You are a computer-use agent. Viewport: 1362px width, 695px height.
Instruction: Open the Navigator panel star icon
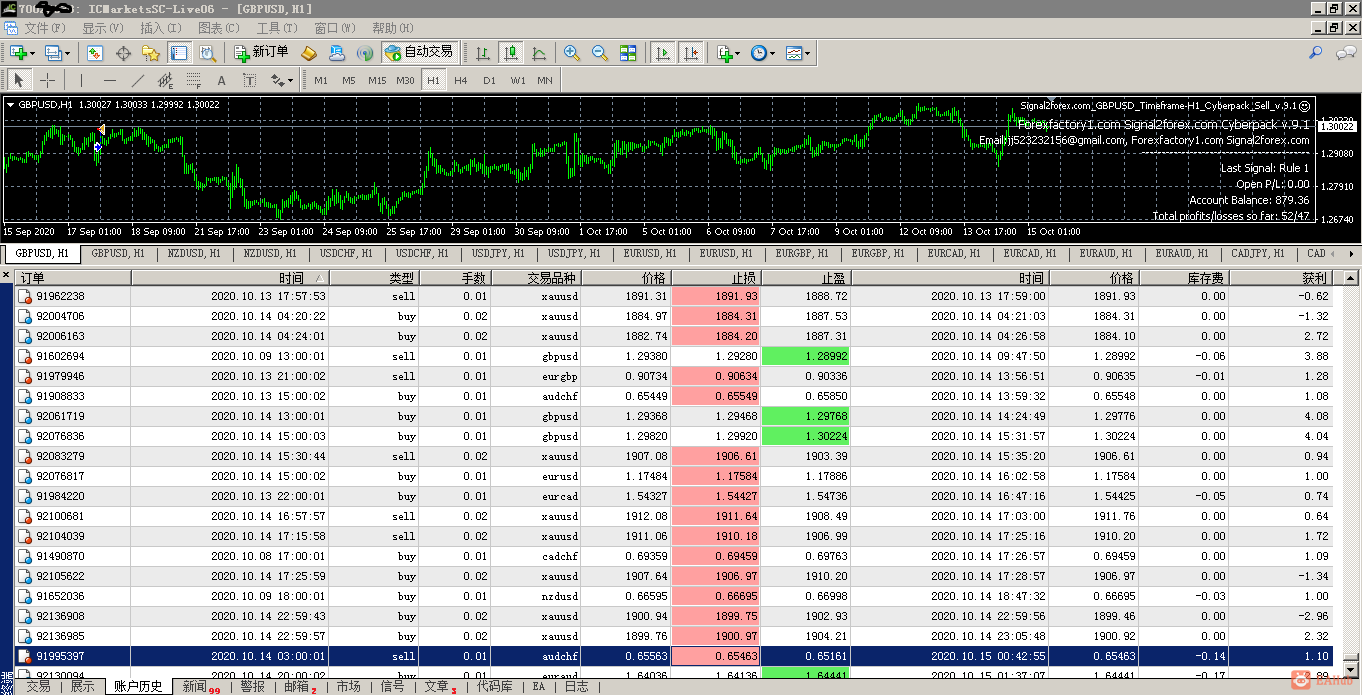(151, 53)
